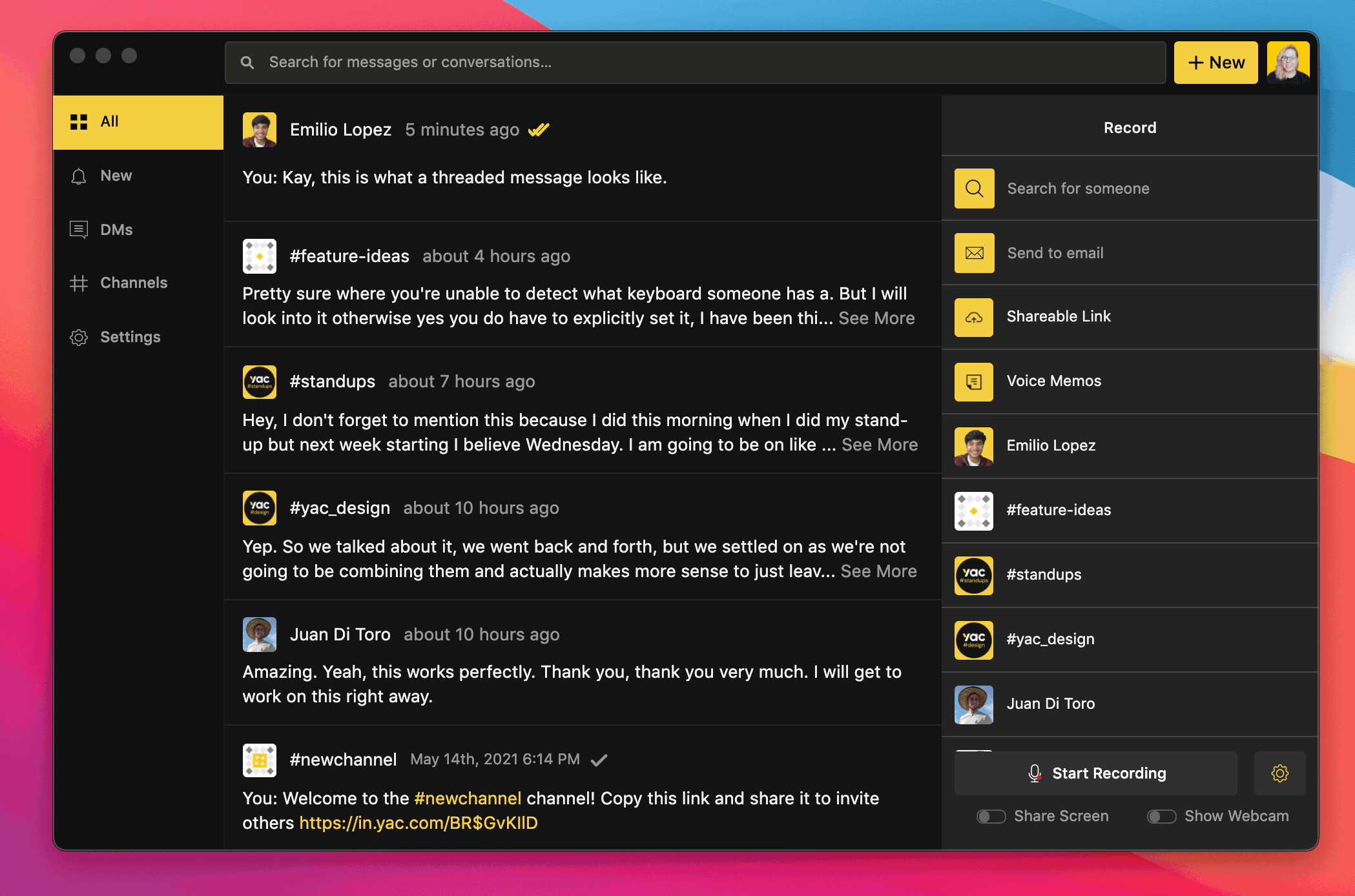The image size is (1355, 896).
Task: Click the sidebar Settings gear icon
Action: pyautogui.click(x=79, y=338)
